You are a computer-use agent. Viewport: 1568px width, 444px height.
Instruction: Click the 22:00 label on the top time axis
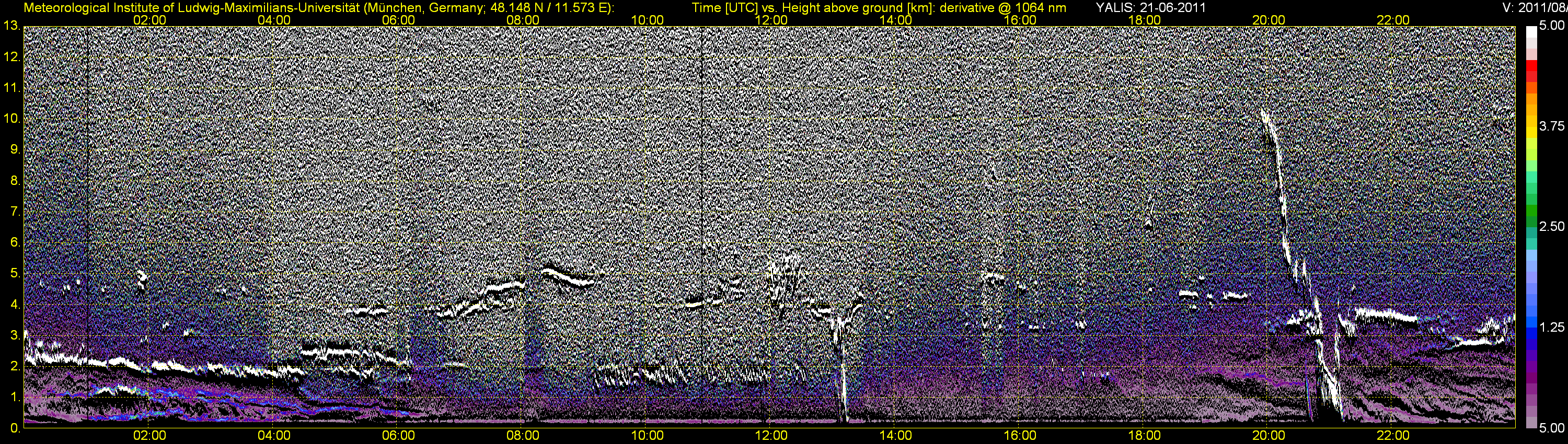point(1393,20)
